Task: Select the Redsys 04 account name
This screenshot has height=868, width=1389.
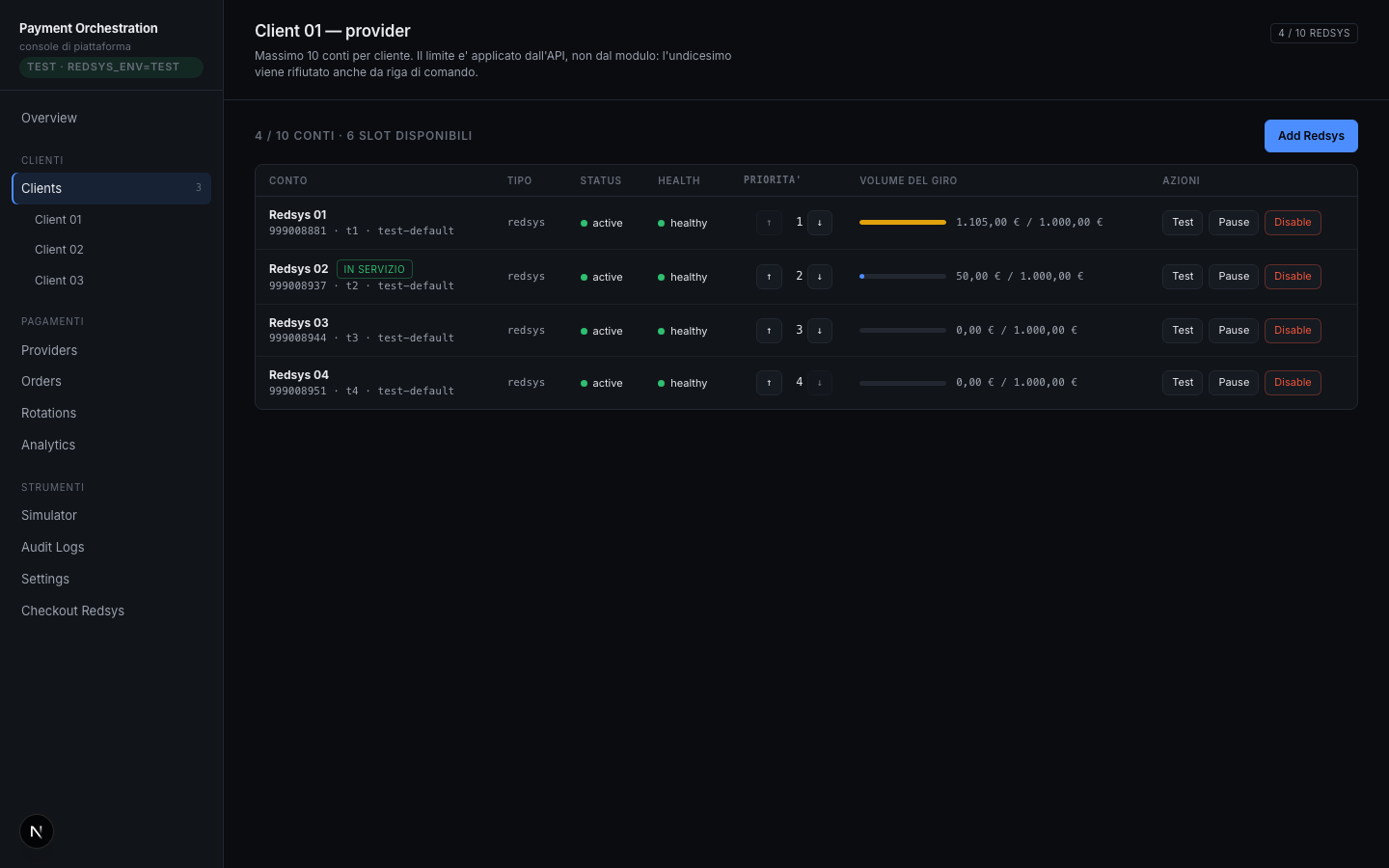Action: point(299,375)
